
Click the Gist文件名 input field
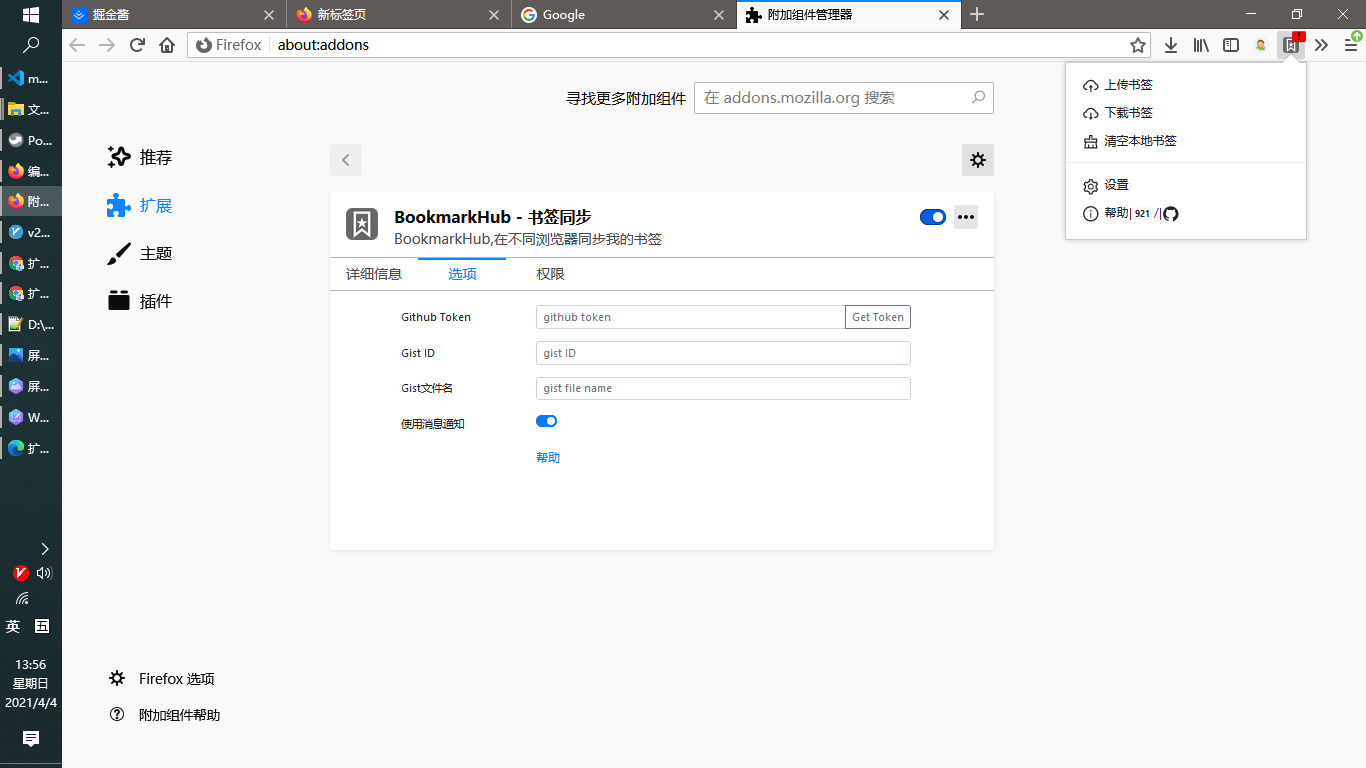(723, 388)
